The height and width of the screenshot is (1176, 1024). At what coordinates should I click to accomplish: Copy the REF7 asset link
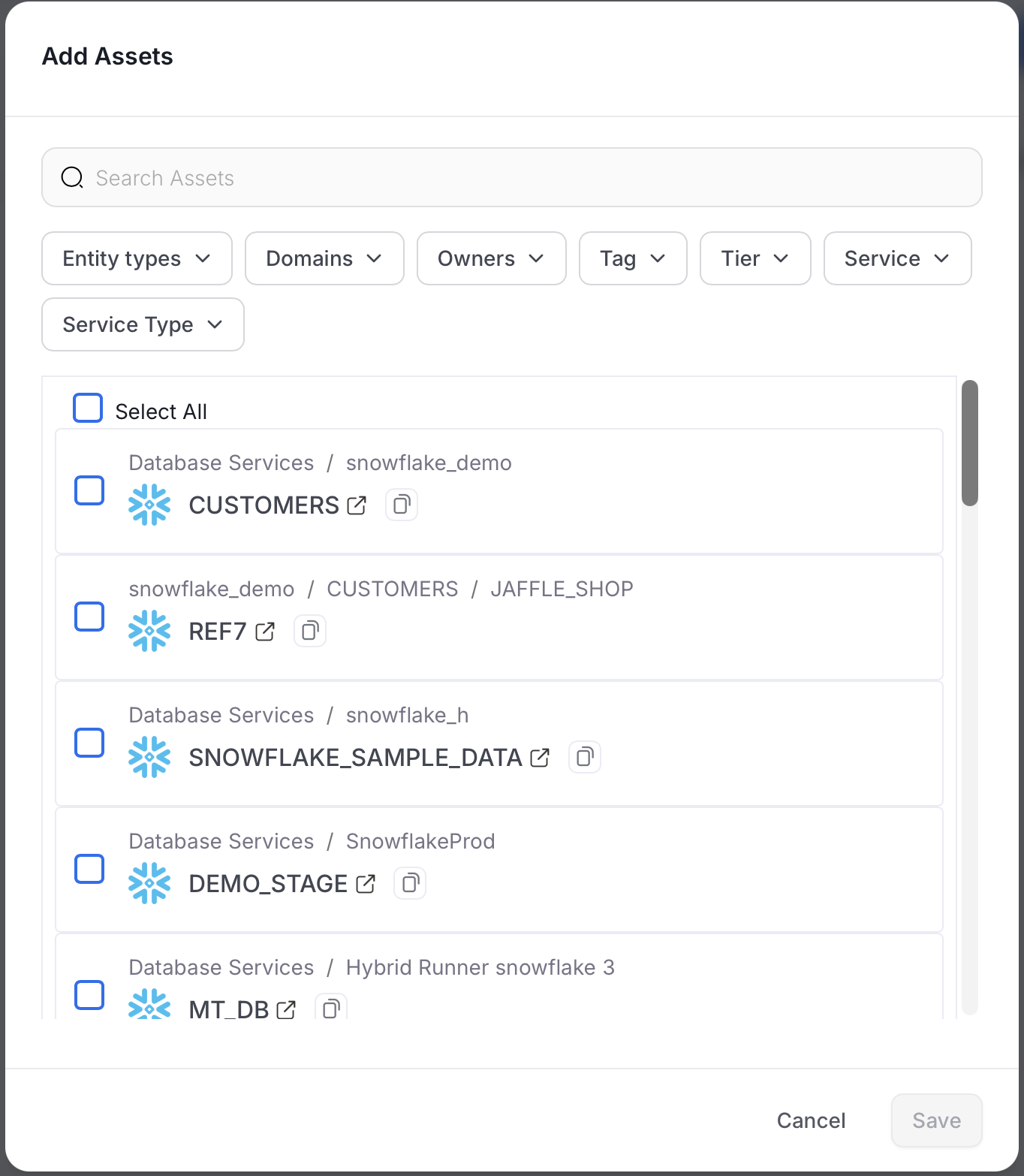310,631
